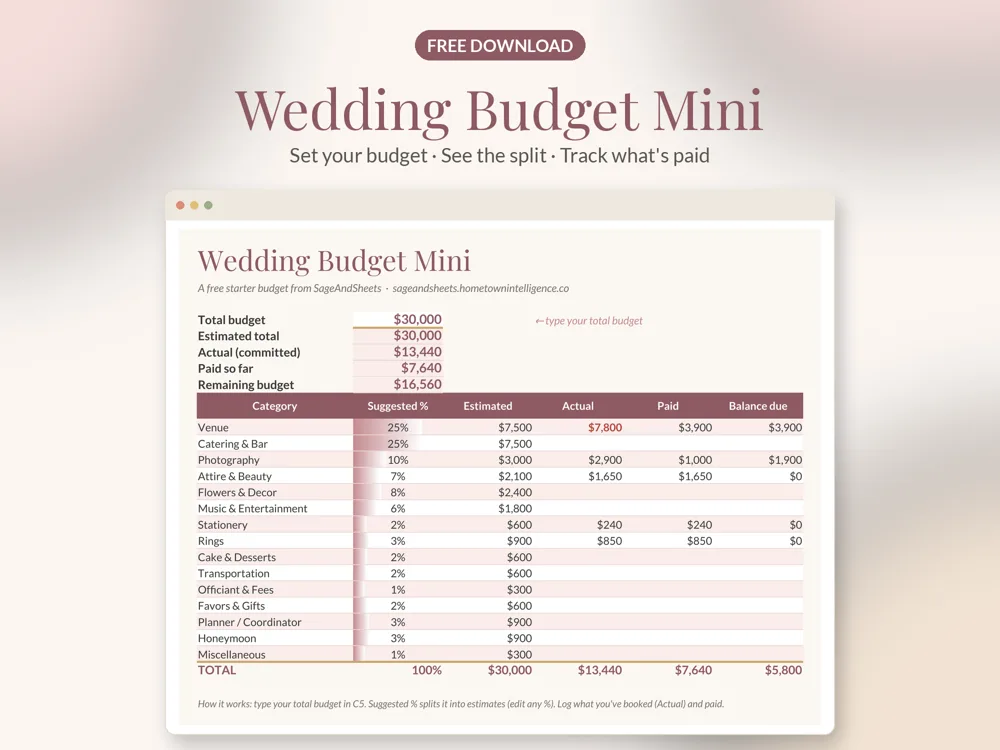Viewport: 1000px width, 750px height.
Task: Click the green window dot
Action: point(209,205)
